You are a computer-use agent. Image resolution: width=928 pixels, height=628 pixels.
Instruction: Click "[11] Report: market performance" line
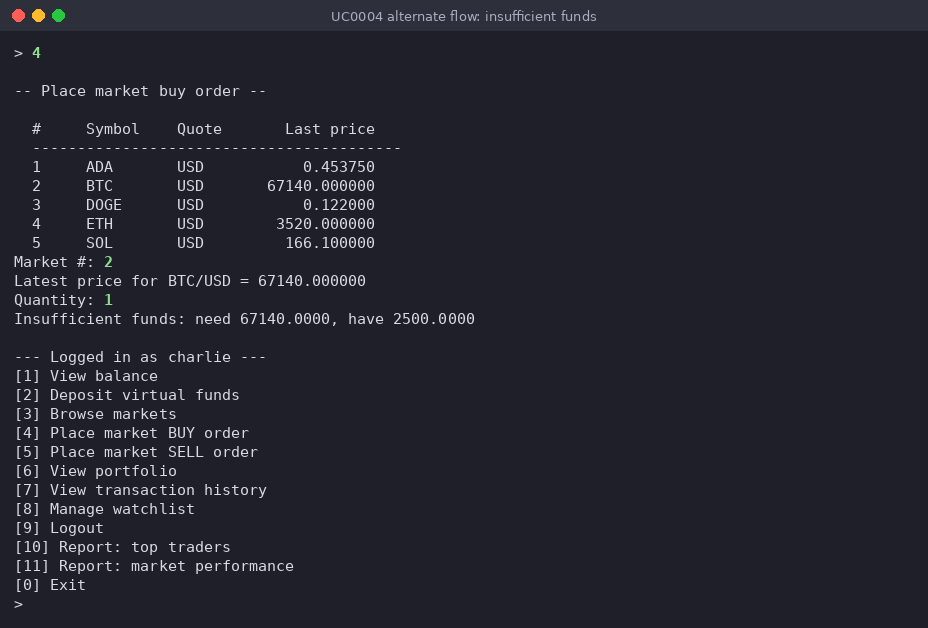pyautogui.click(x=154, y=565)
